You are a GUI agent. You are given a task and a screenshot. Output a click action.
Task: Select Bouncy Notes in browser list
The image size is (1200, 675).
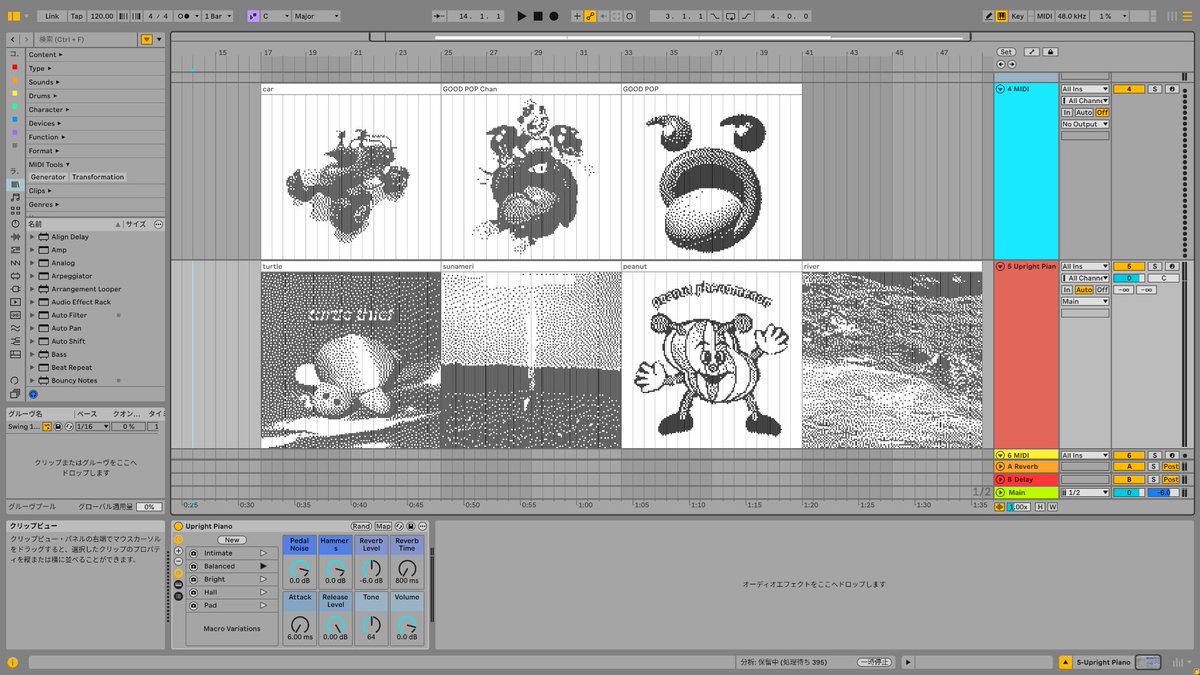point(74,380)
